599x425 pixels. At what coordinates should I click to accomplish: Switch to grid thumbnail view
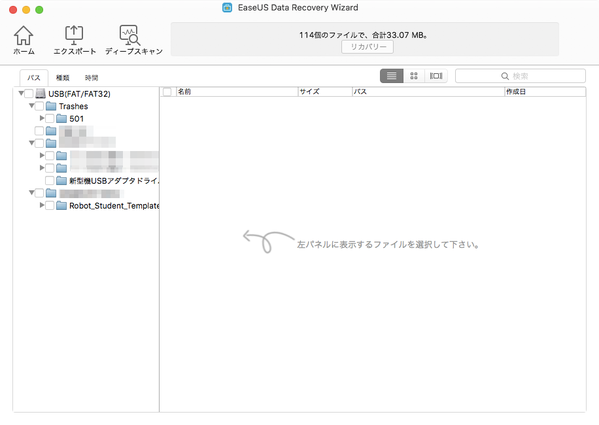[414, 76]
